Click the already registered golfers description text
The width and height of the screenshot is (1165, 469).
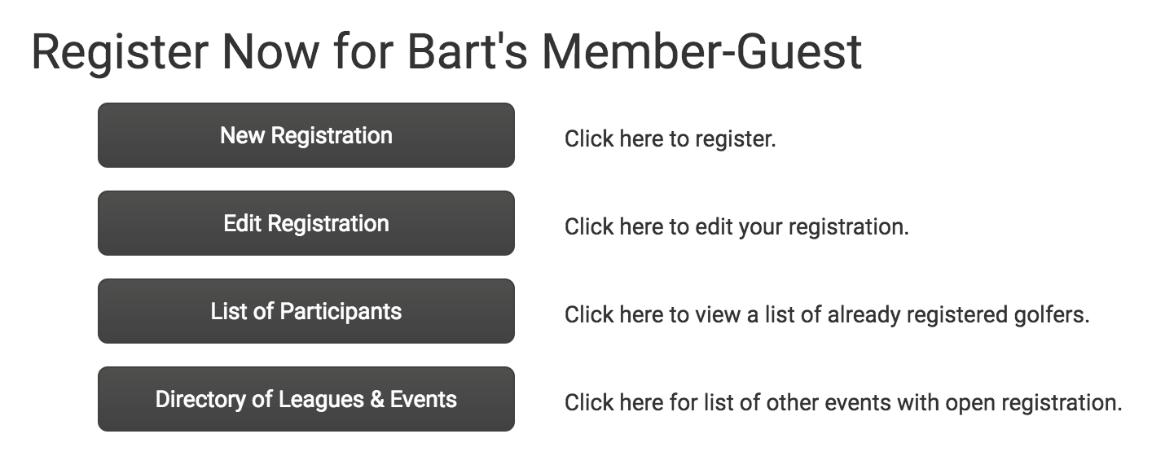coord(826,315)
